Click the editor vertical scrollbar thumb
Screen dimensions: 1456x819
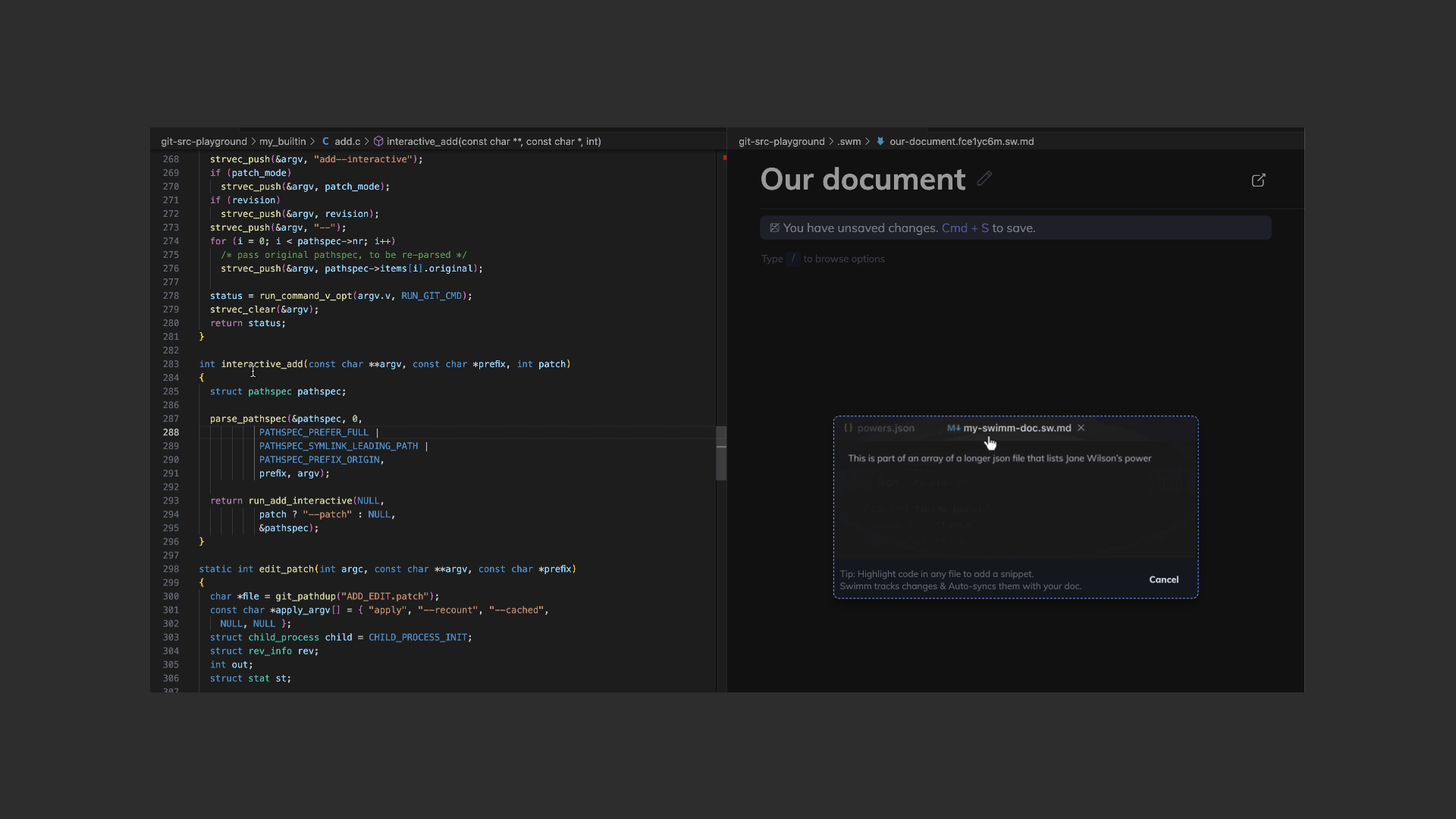click(721, 453)
